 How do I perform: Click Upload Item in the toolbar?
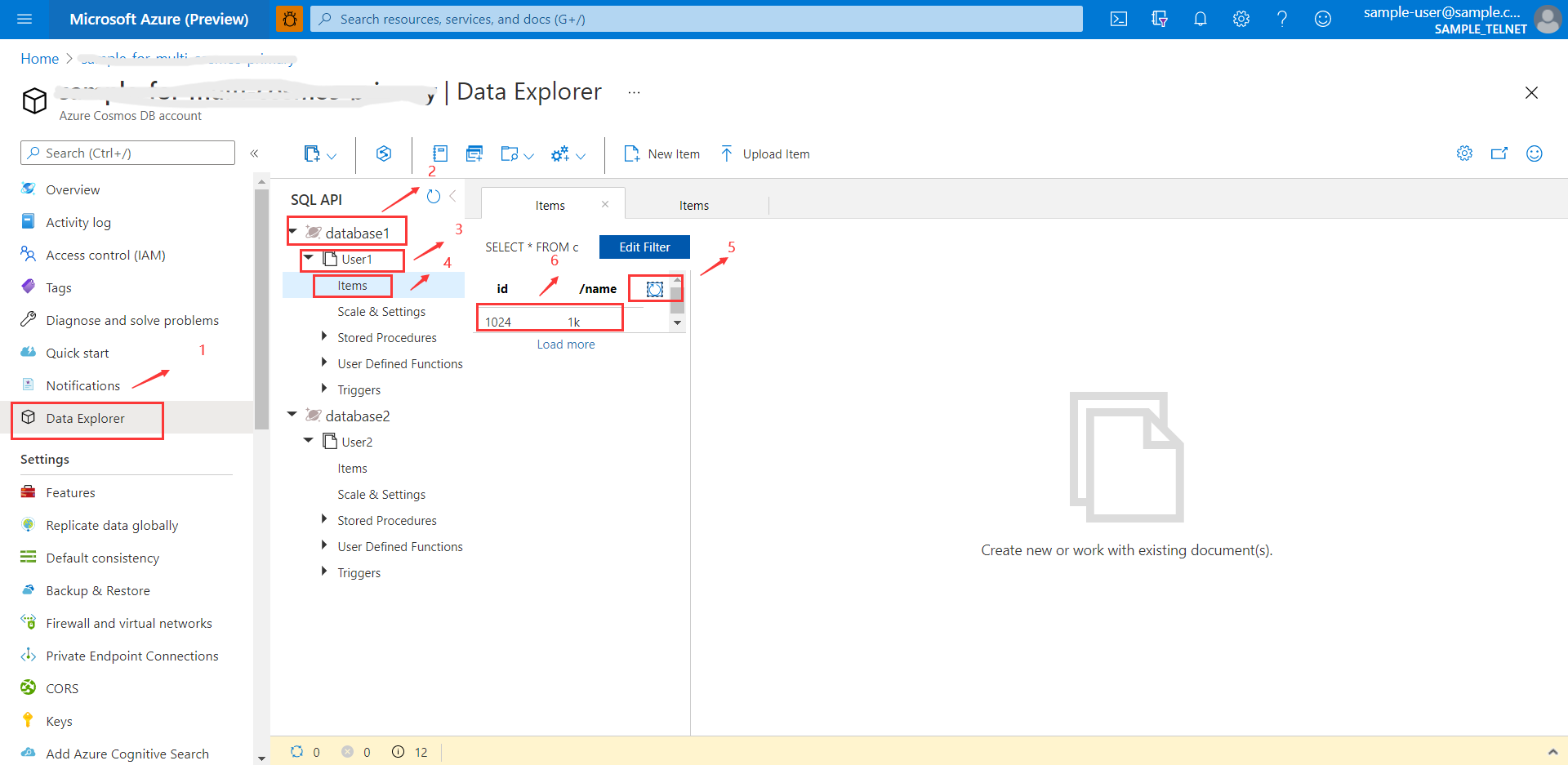[x=764, y=153]
